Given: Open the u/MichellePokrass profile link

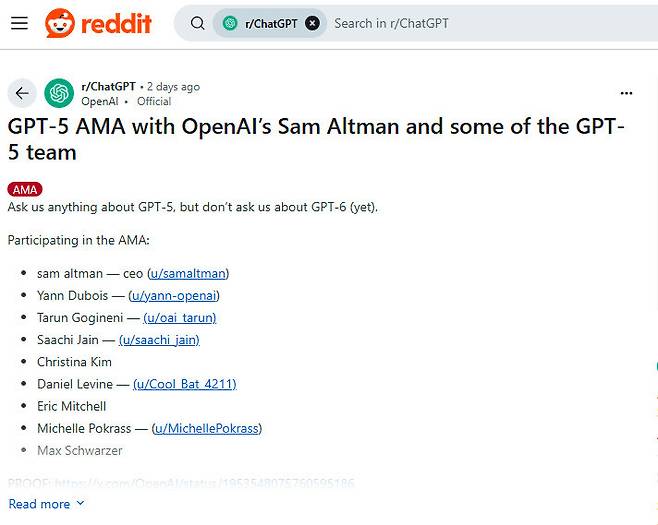Looking at the screenshot, I should [x=207, y=428].
